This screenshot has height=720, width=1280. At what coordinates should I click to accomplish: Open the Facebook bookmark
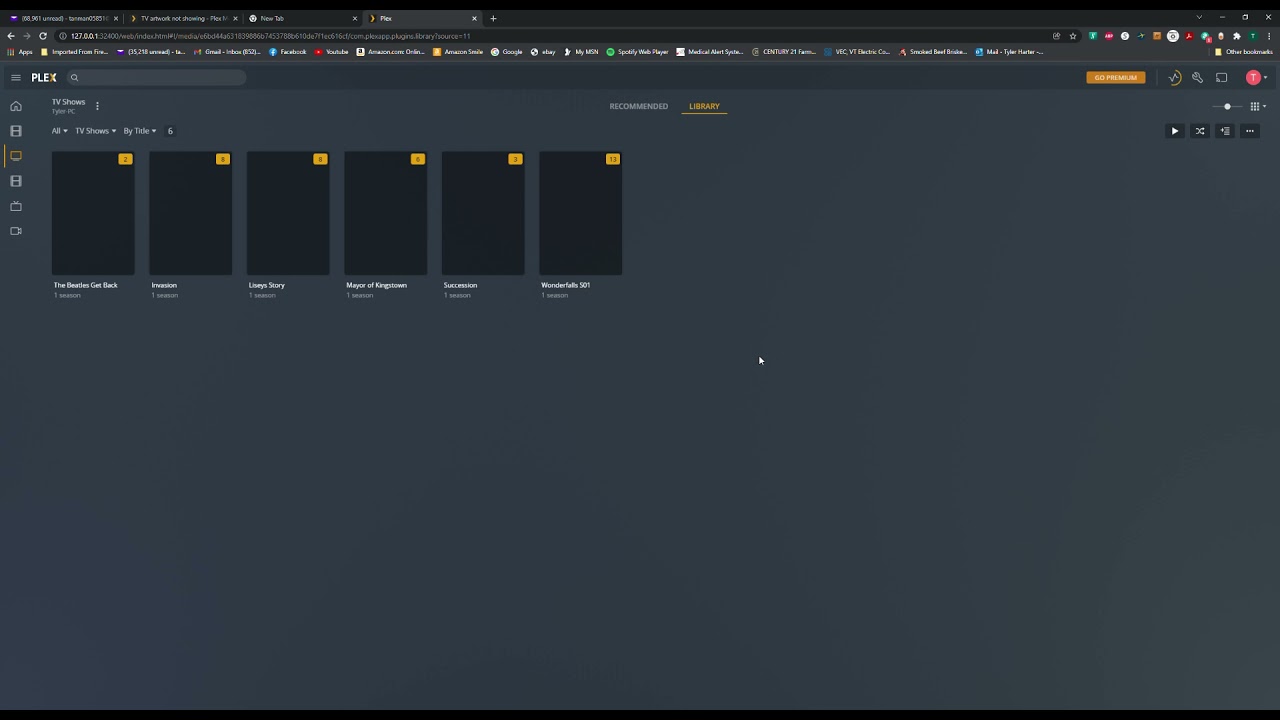[x=288, y=52]
